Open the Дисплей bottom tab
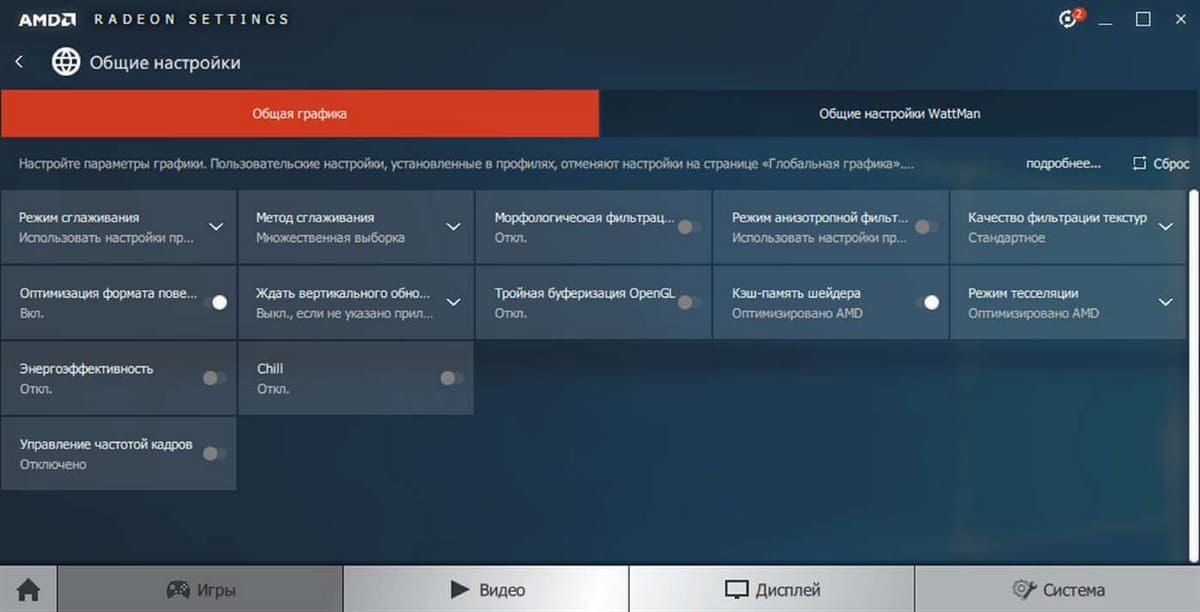The image size is (1200, 612). click(x=772, y=589)
